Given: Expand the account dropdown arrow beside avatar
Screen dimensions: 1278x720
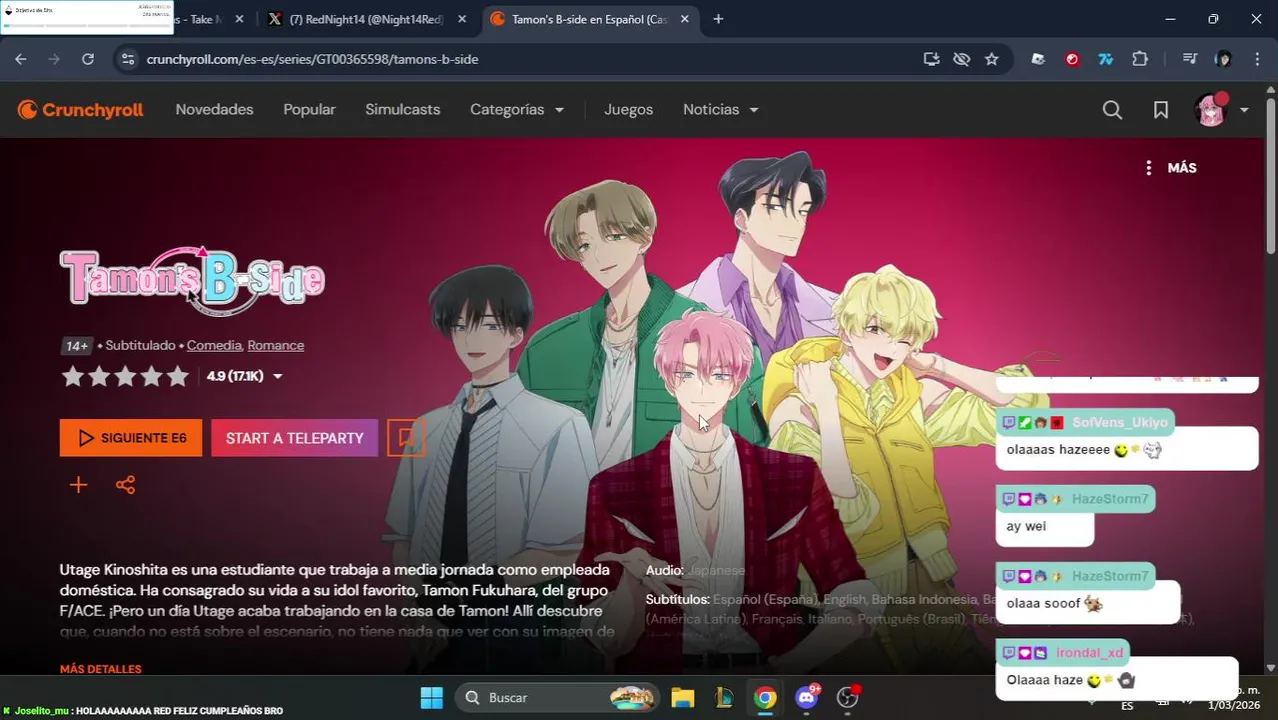Looking at the screenshot, I should [1244, 110].
